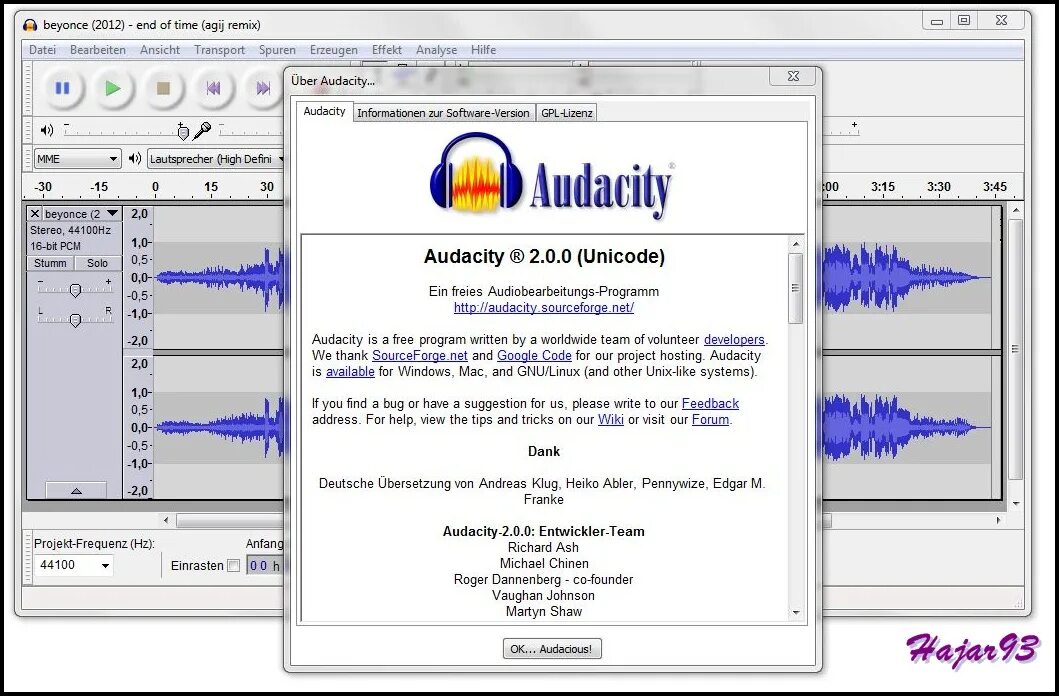Click the dialog scrollbar up arrow
The image size is (1059, 696).
click(x=796, y=244)
